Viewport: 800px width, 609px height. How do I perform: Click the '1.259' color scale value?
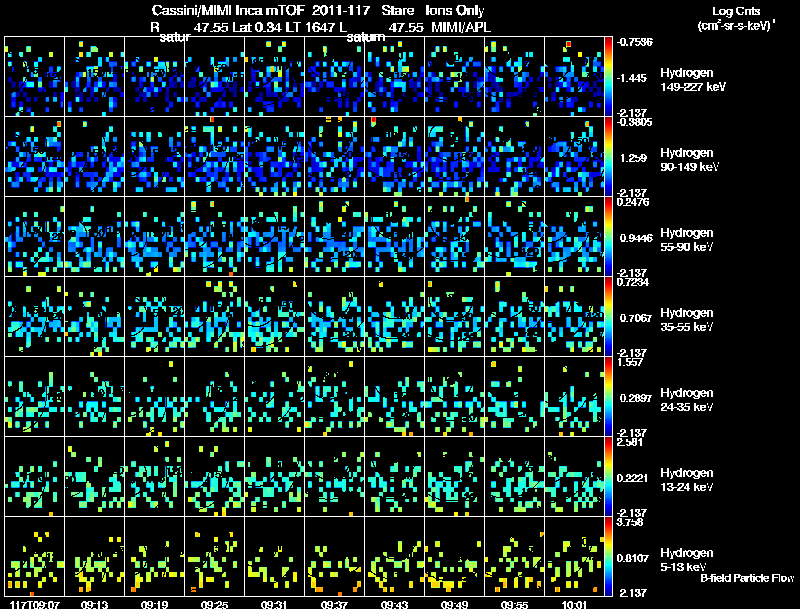coord(633,158)
